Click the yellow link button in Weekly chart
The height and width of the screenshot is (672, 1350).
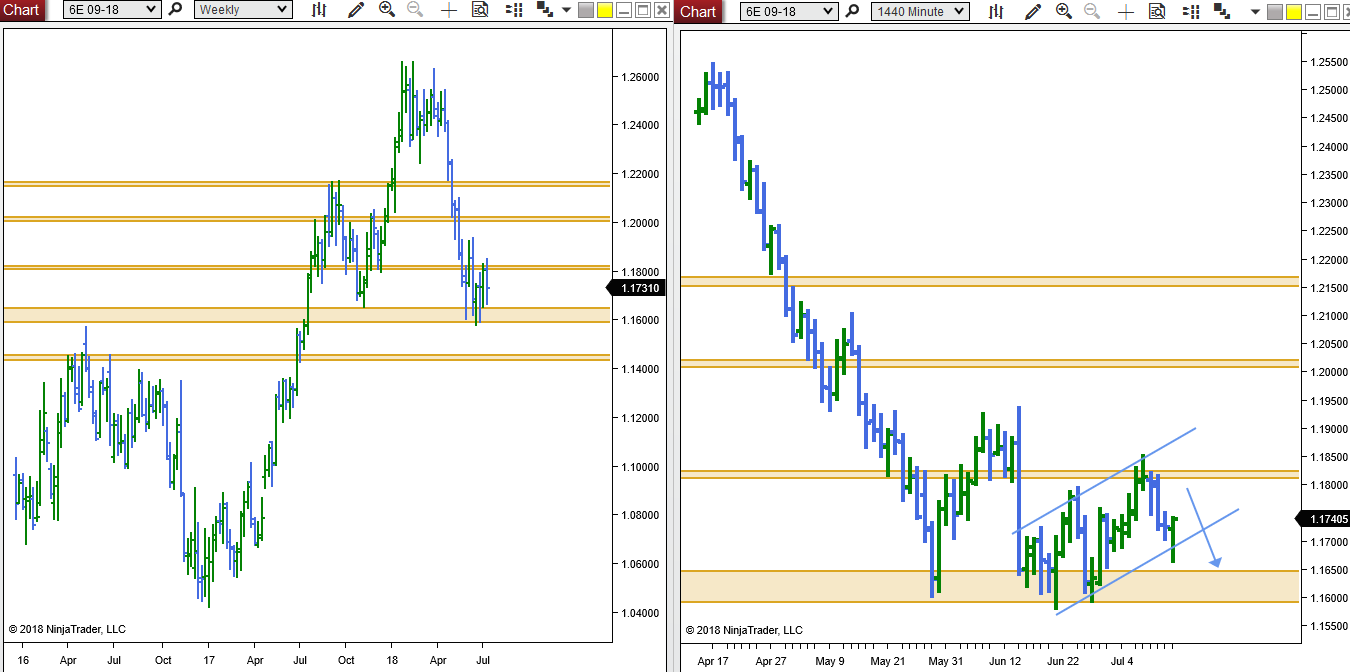[604, 10]
